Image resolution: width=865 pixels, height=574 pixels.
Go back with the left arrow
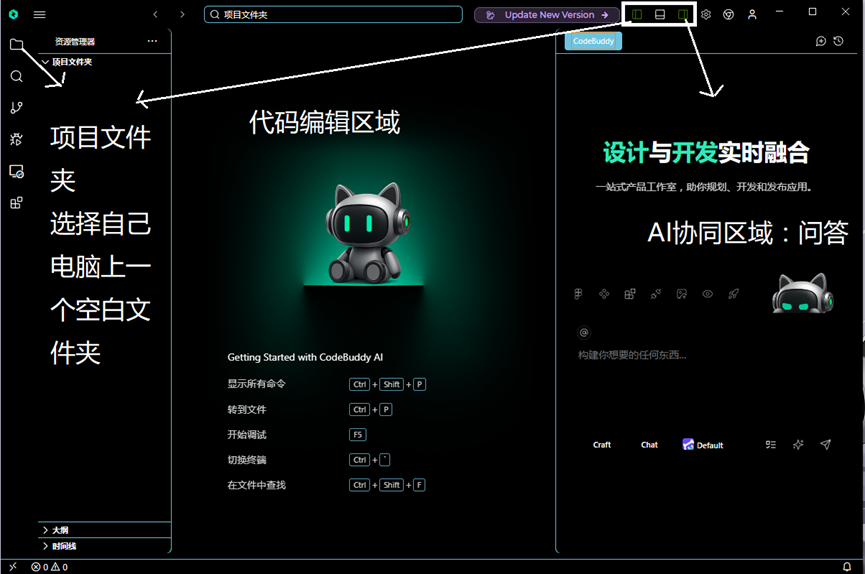coord(156,15)
